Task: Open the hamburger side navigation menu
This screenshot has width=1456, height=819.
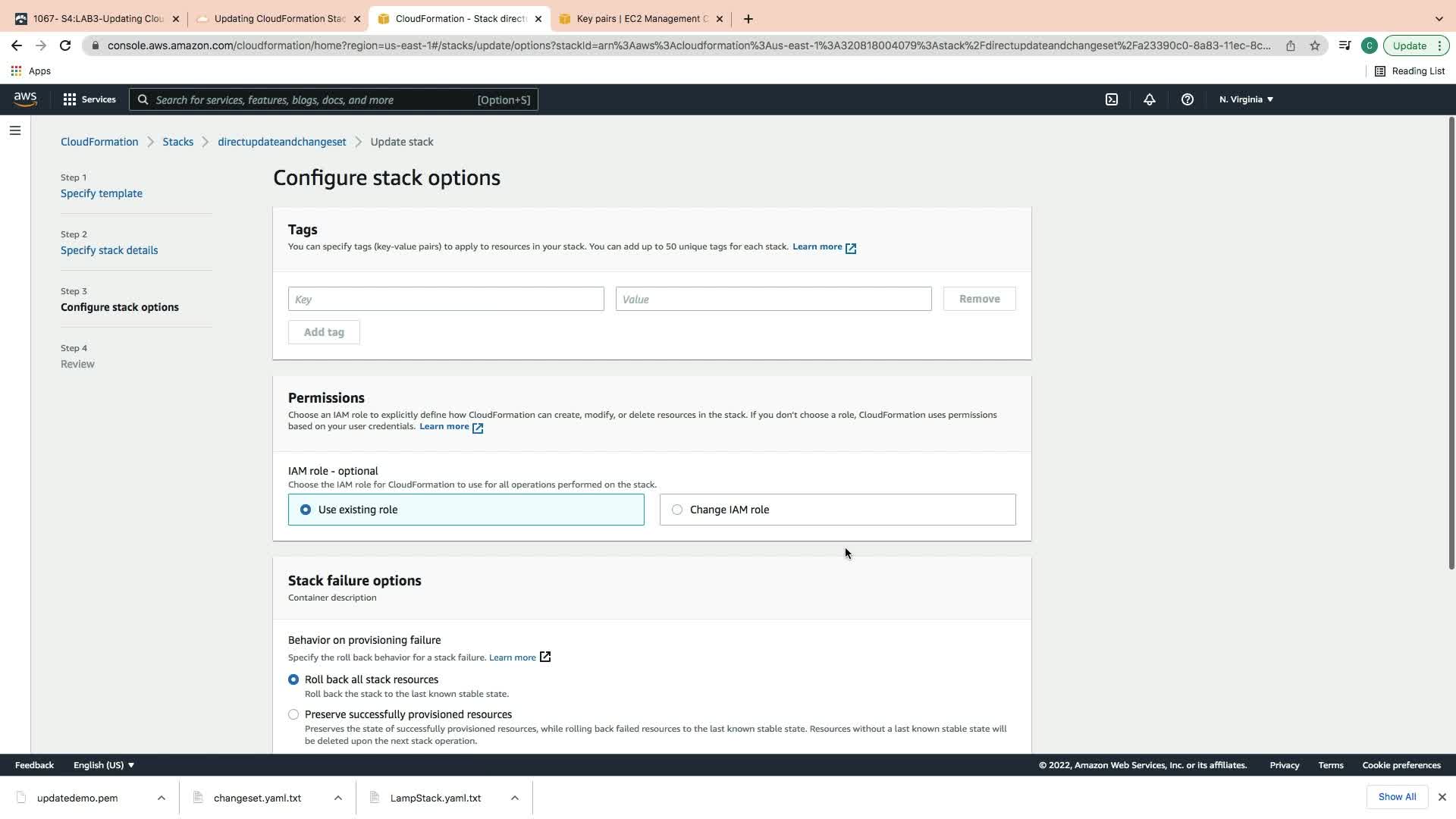Action: (14, 130)
